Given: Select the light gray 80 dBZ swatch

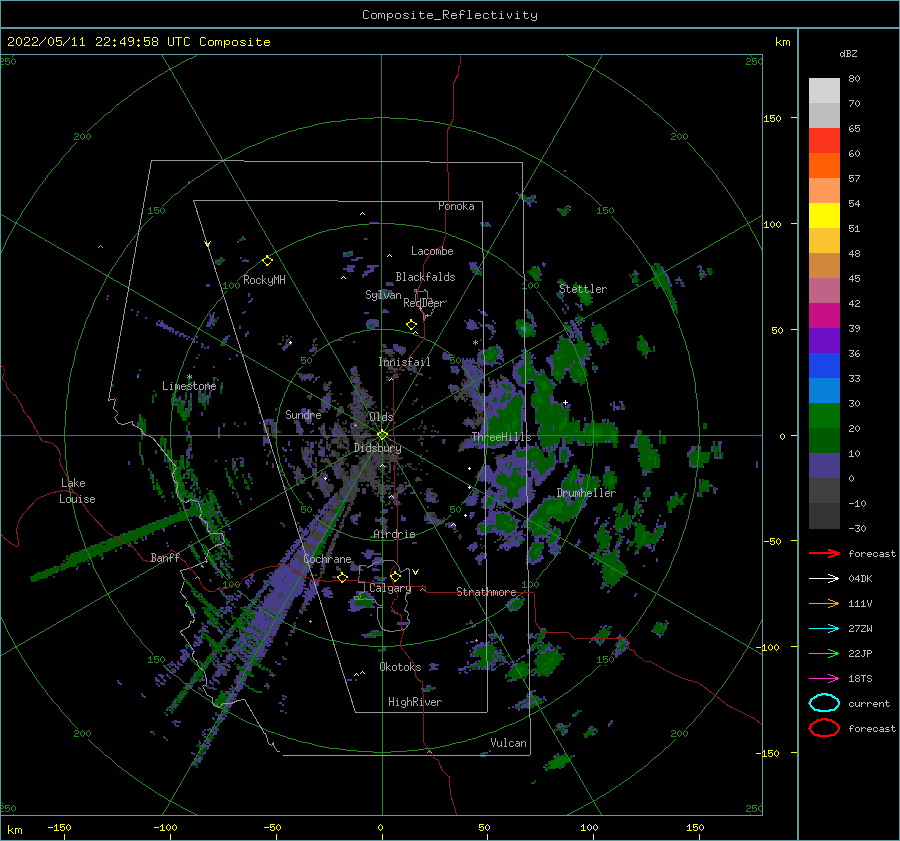Looking at the screenshot, I should [x=824, y=91].
